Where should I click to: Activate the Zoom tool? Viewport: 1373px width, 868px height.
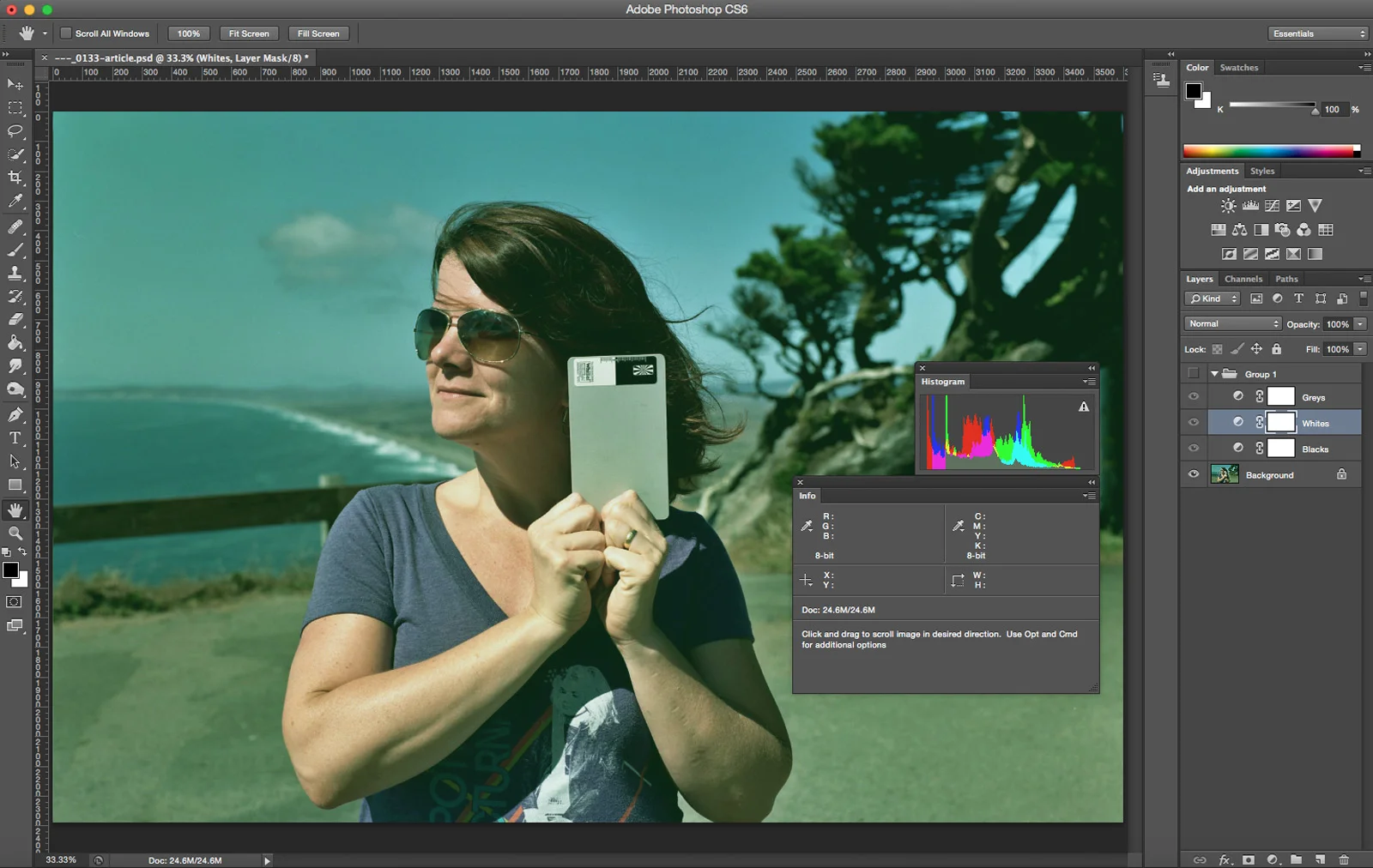tap(15, 533)
